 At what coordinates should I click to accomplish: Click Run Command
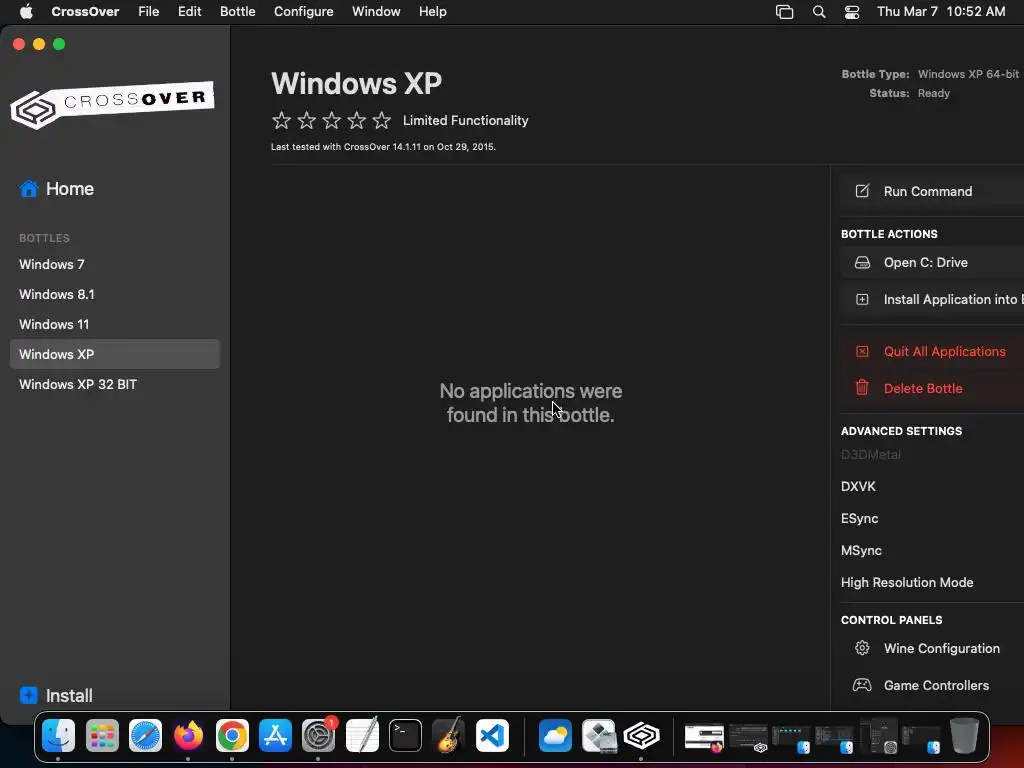tap(928, 191)
